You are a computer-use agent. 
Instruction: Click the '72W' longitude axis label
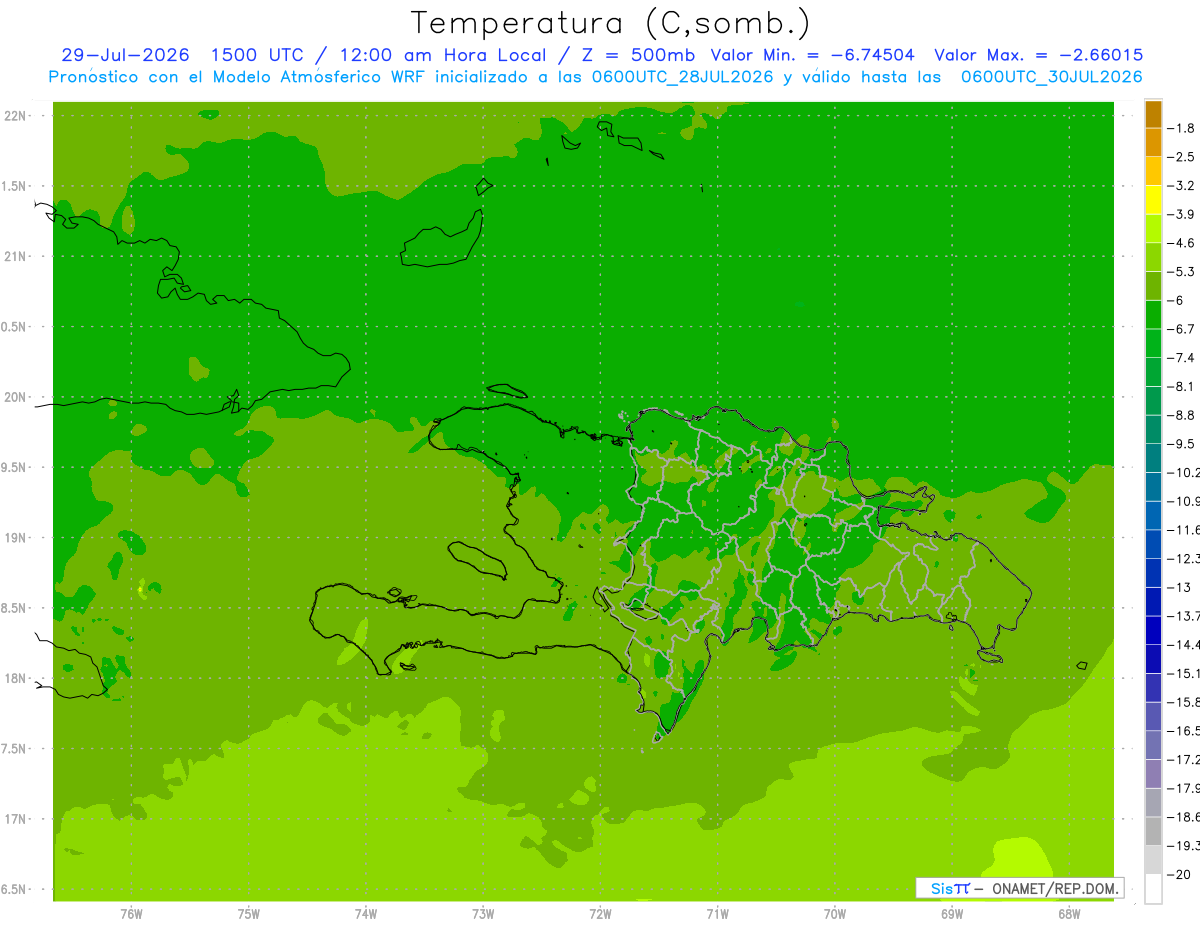point(600,914)
